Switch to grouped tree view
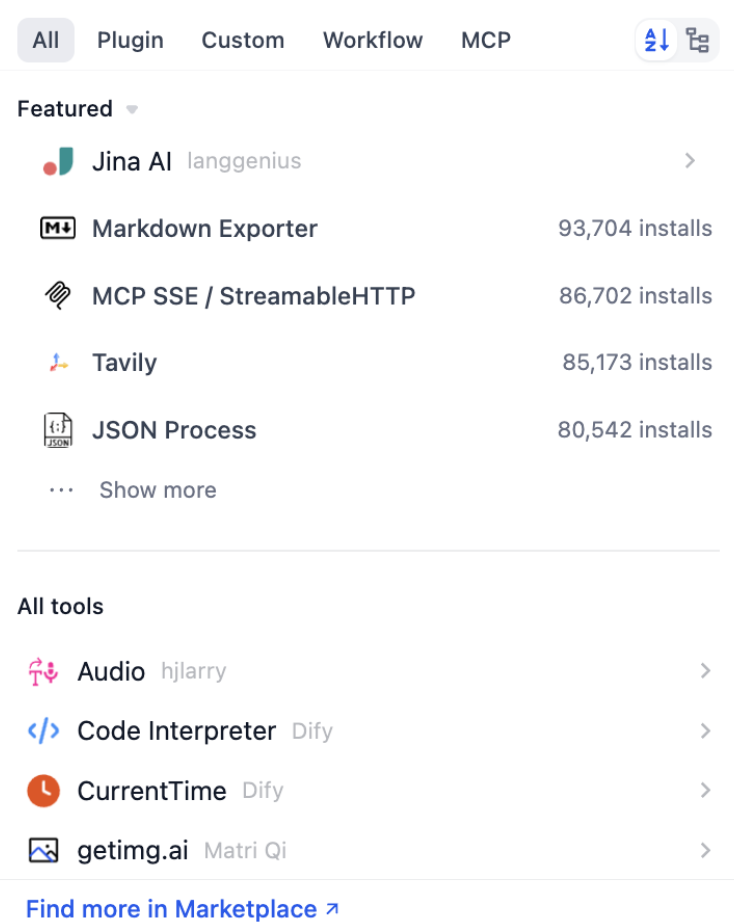Screen dimensions: 734x922 (697, 41)
